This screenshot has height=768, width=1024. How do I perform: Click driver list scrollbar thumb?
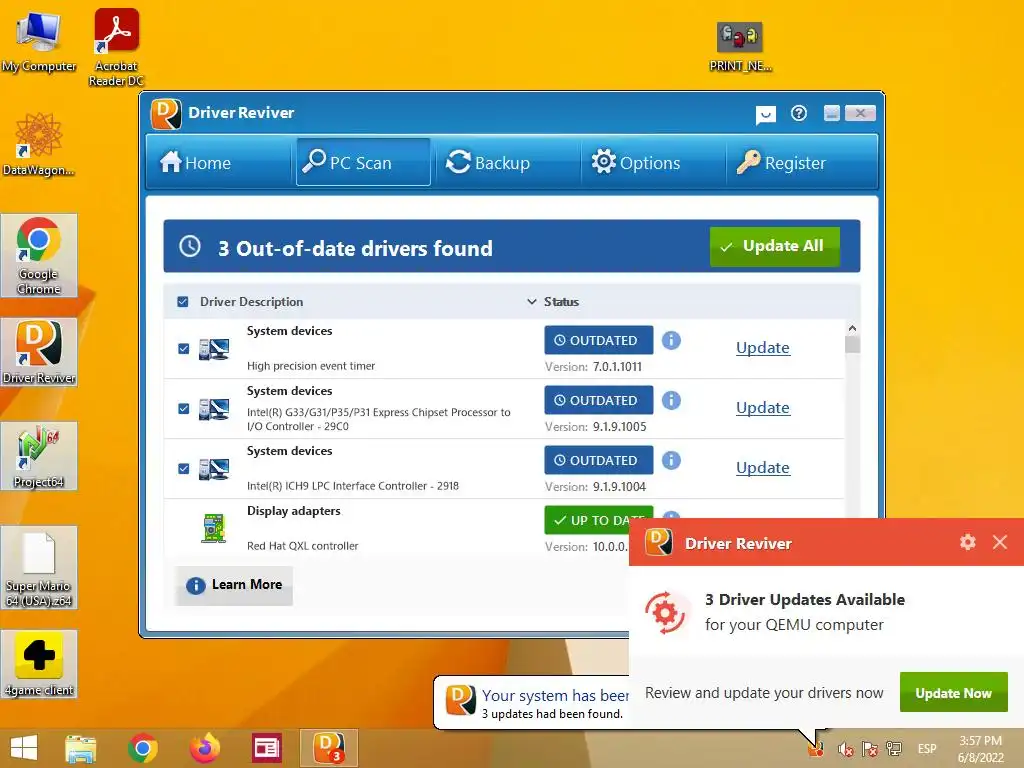tap(852, 344)
